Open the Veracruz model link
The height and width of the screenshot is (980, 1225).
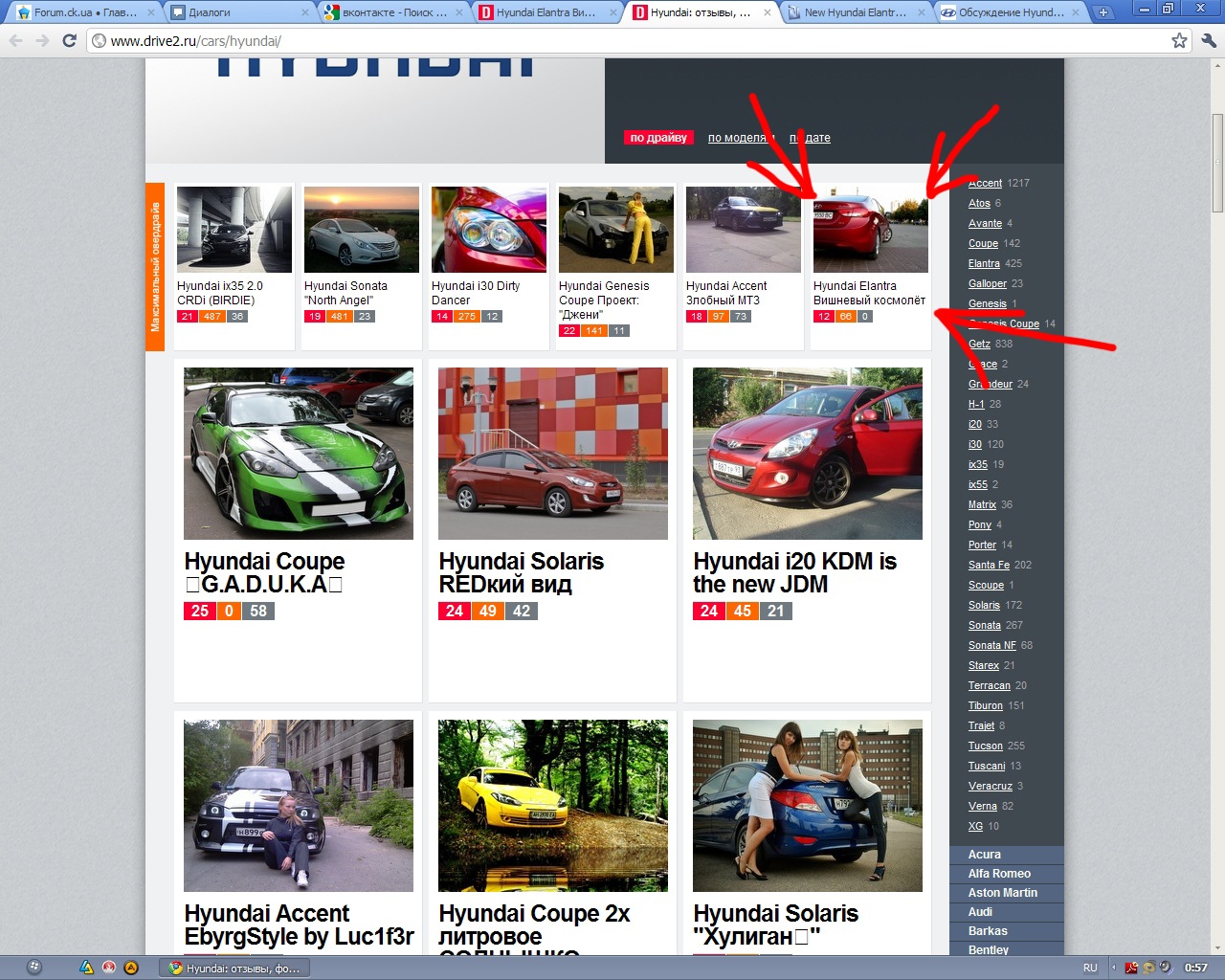991,786
